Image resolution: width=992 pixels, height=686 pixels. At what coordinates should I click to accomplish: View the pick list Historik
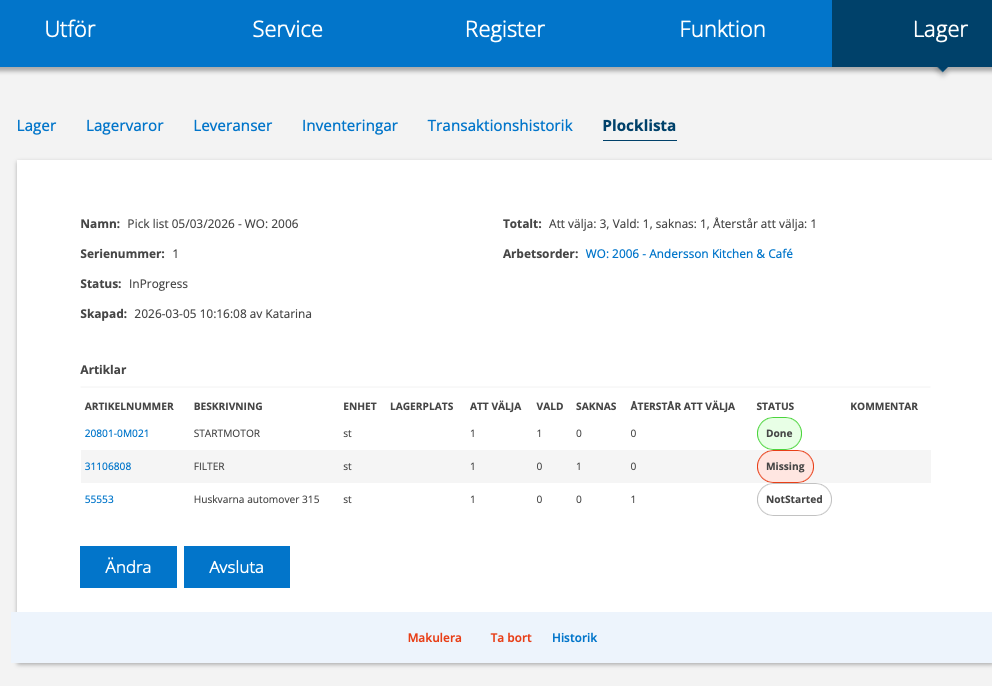(x=574, y=638)
